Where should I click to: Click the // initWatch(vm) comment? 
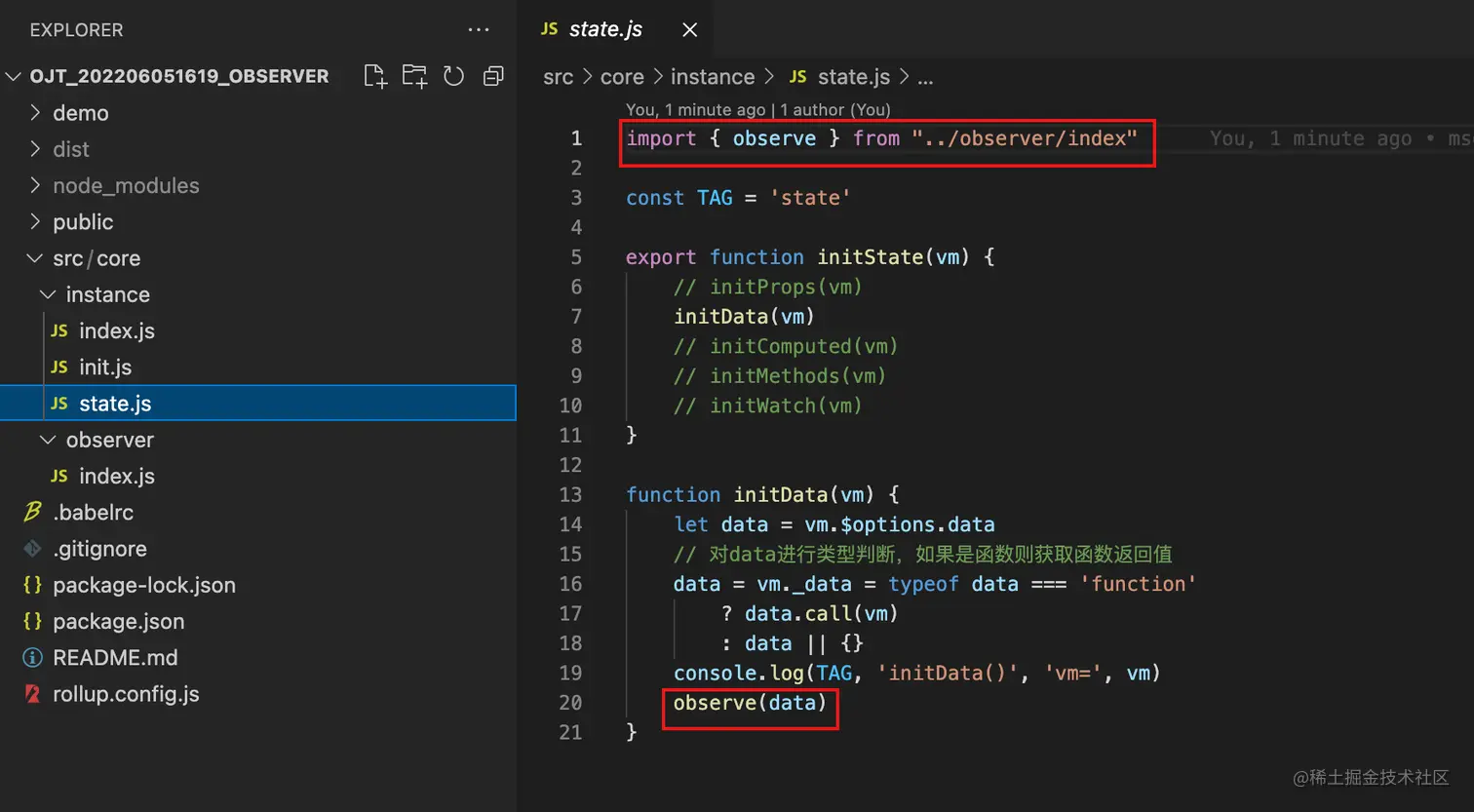coord(768,406)
